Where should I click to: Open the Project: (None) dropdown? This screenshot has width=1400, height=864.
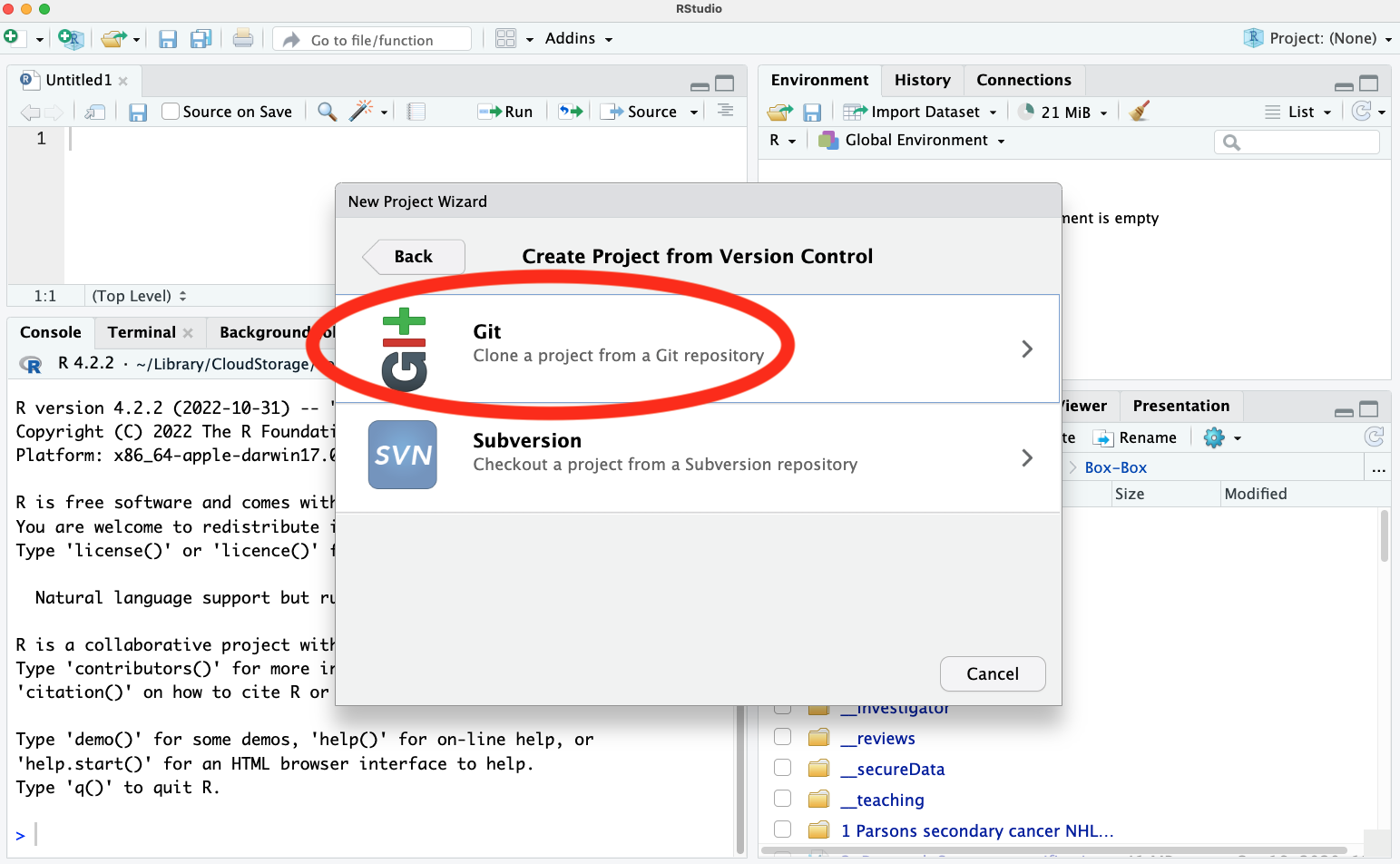coord(1317,38)
